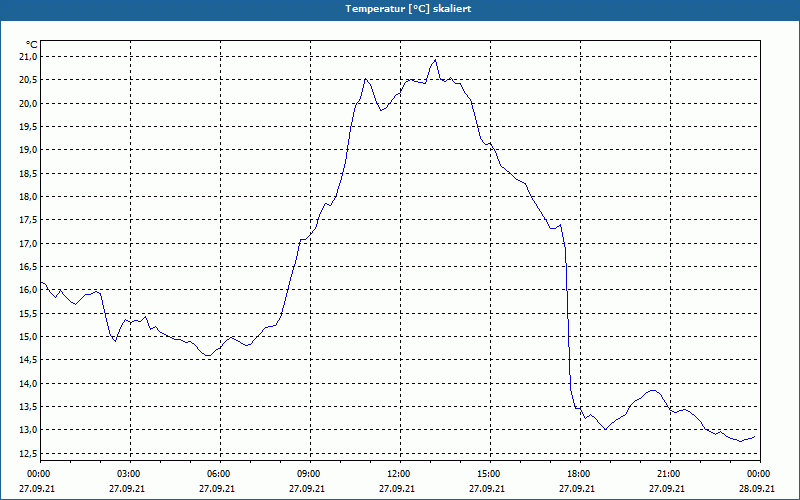Select the "14,0" y-axis label

pos(29,383)
